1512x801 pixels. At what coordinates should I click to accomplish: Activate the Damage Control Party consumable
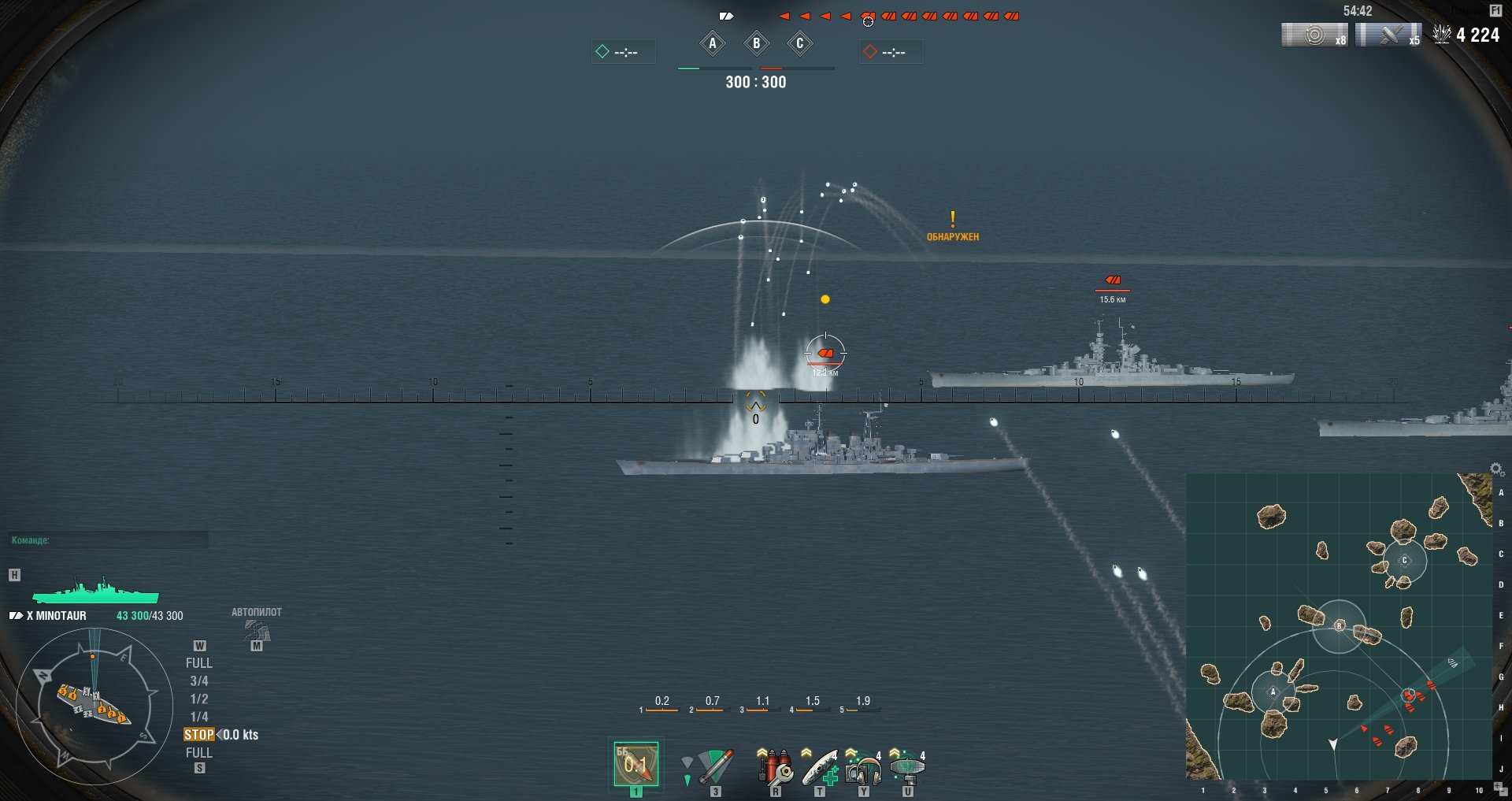[775, 766]
